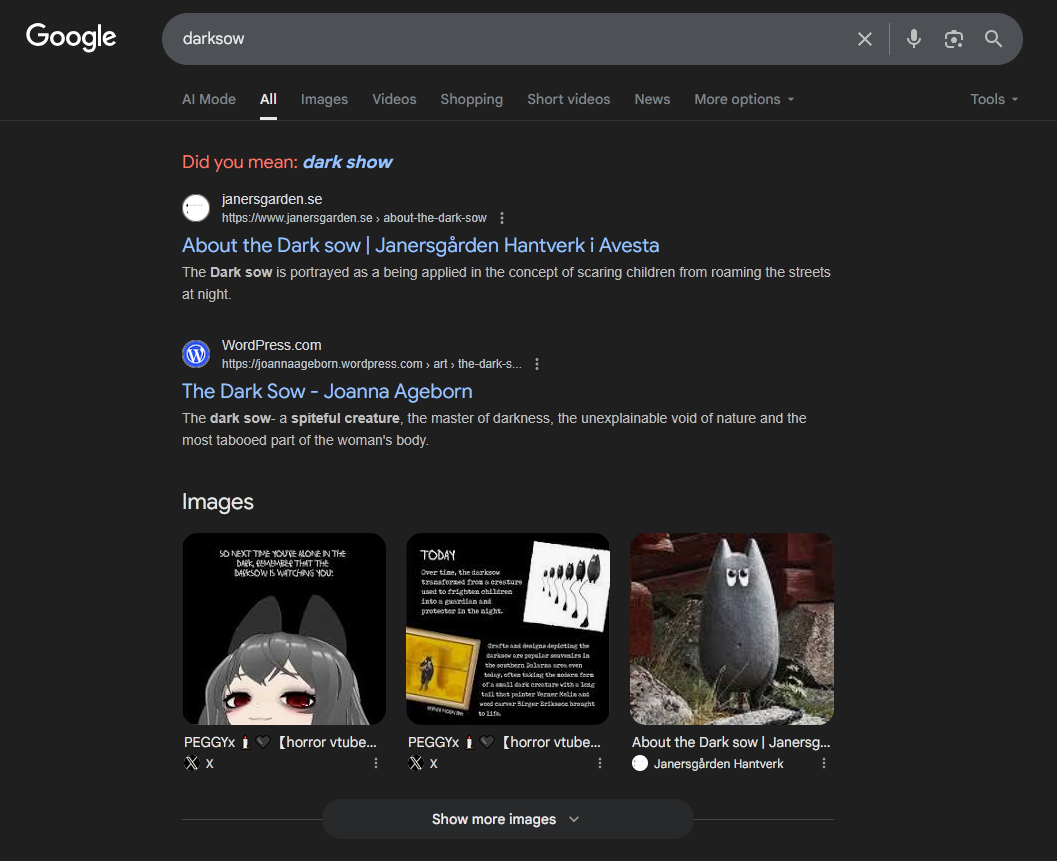Open search by image camera icon
The image size is (1057, 861).
953,39
